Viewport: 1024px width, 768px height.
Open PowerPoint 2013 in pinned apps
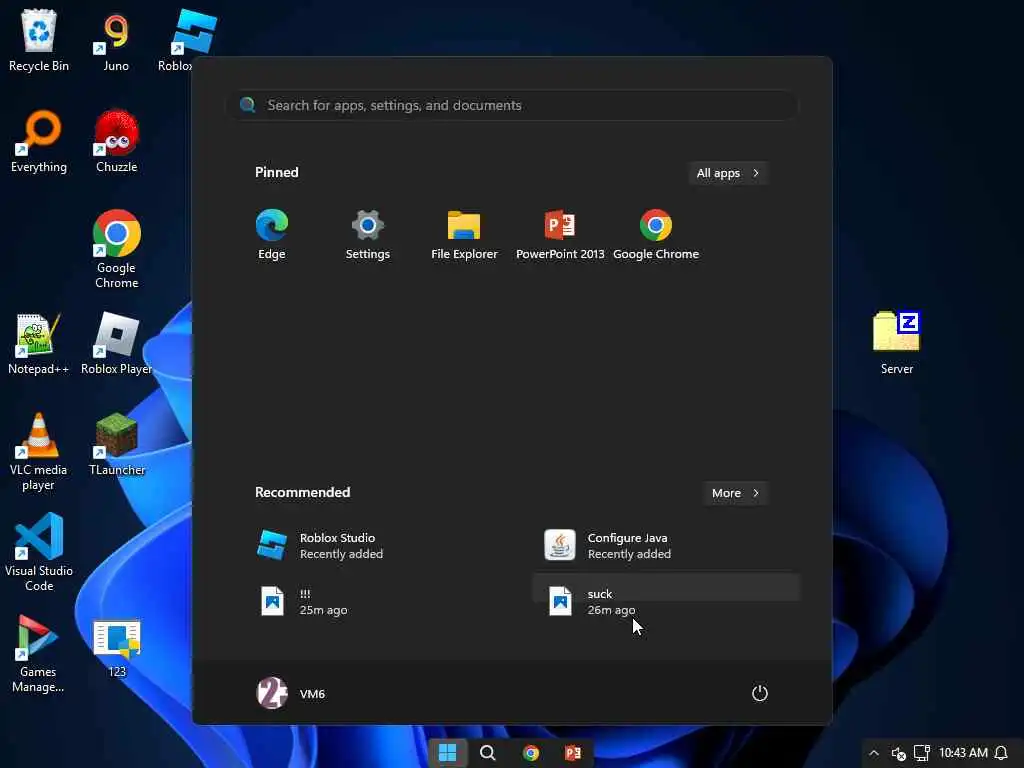tap(560, 235)
